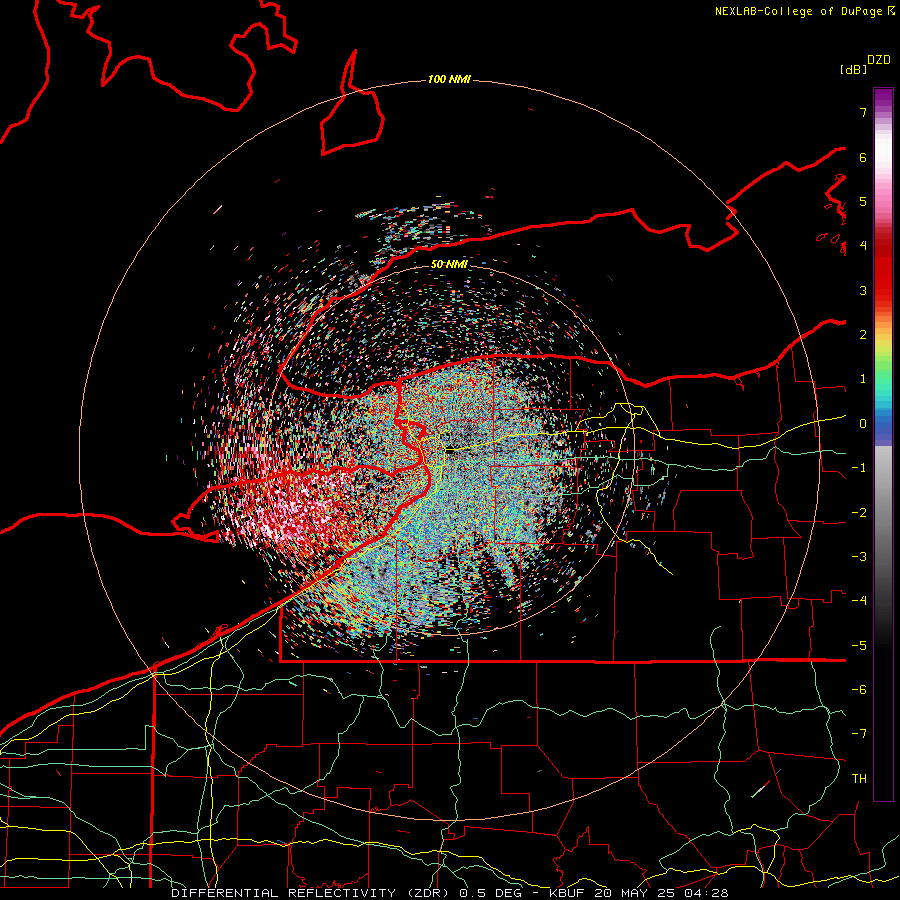Click the DIFFERENTIAL REFLECTIVITY (ZDR) caption text
This screenshot has height=900, width=900.
[x=313, y=893]
